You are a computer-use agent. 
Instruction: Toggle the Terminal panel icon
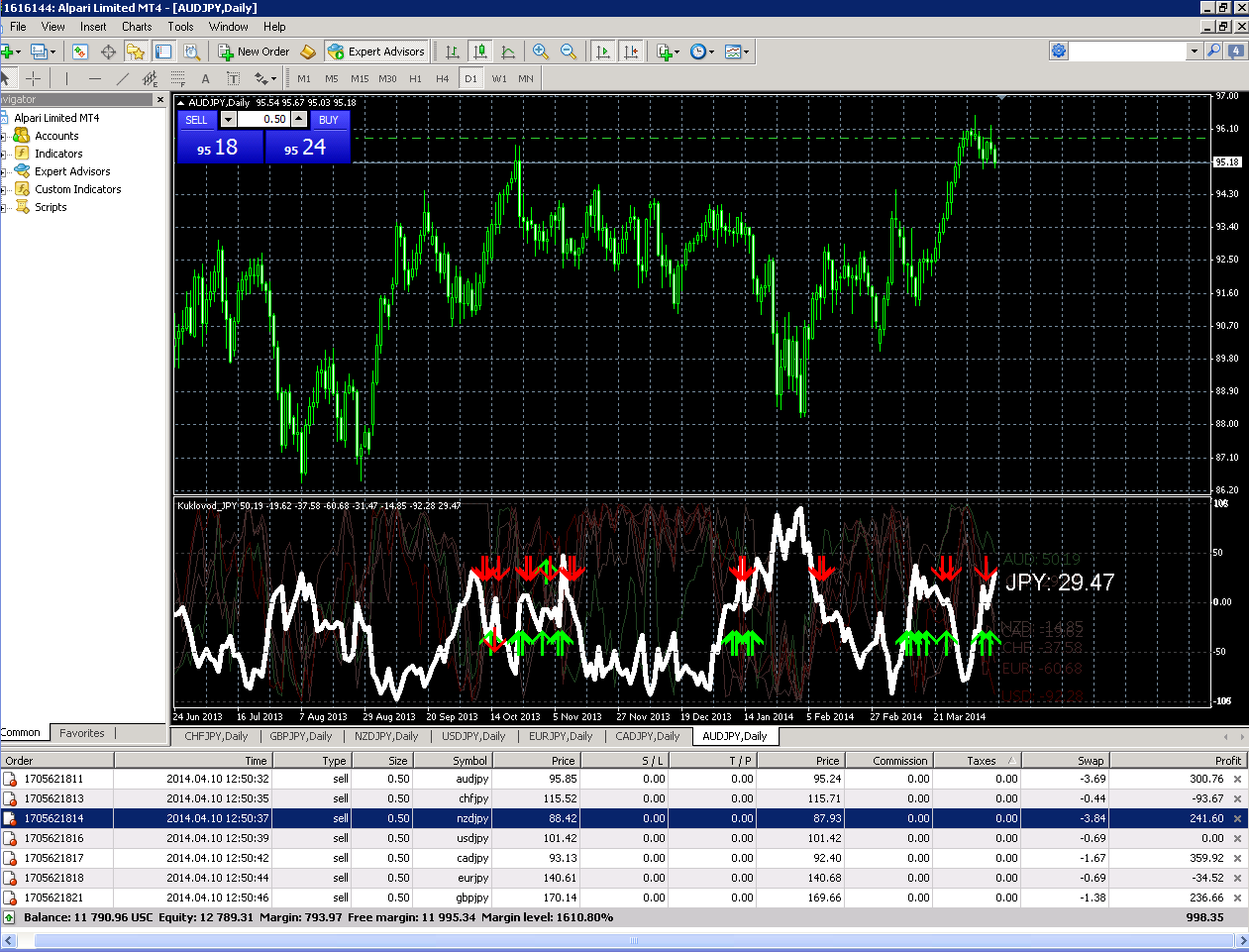[x=163, y=52]
